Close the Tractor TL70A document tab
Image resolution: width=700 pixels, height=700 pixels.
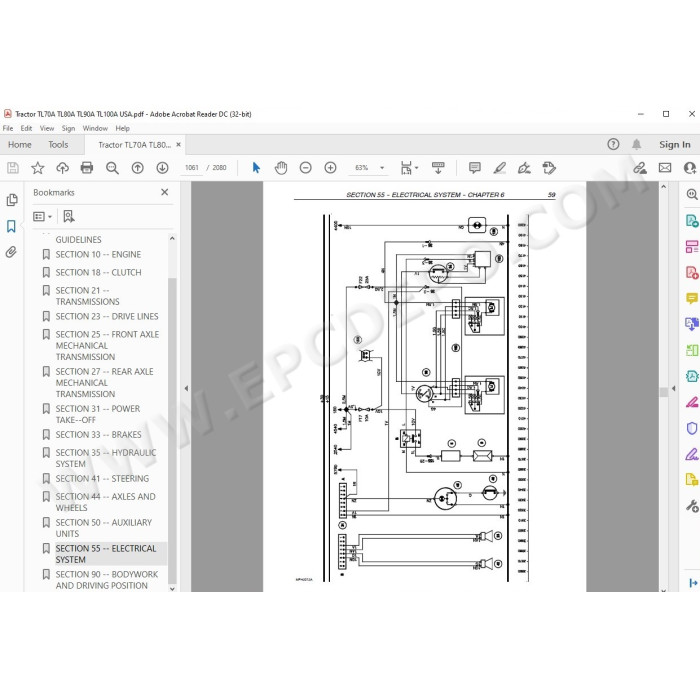coord(179,145)
